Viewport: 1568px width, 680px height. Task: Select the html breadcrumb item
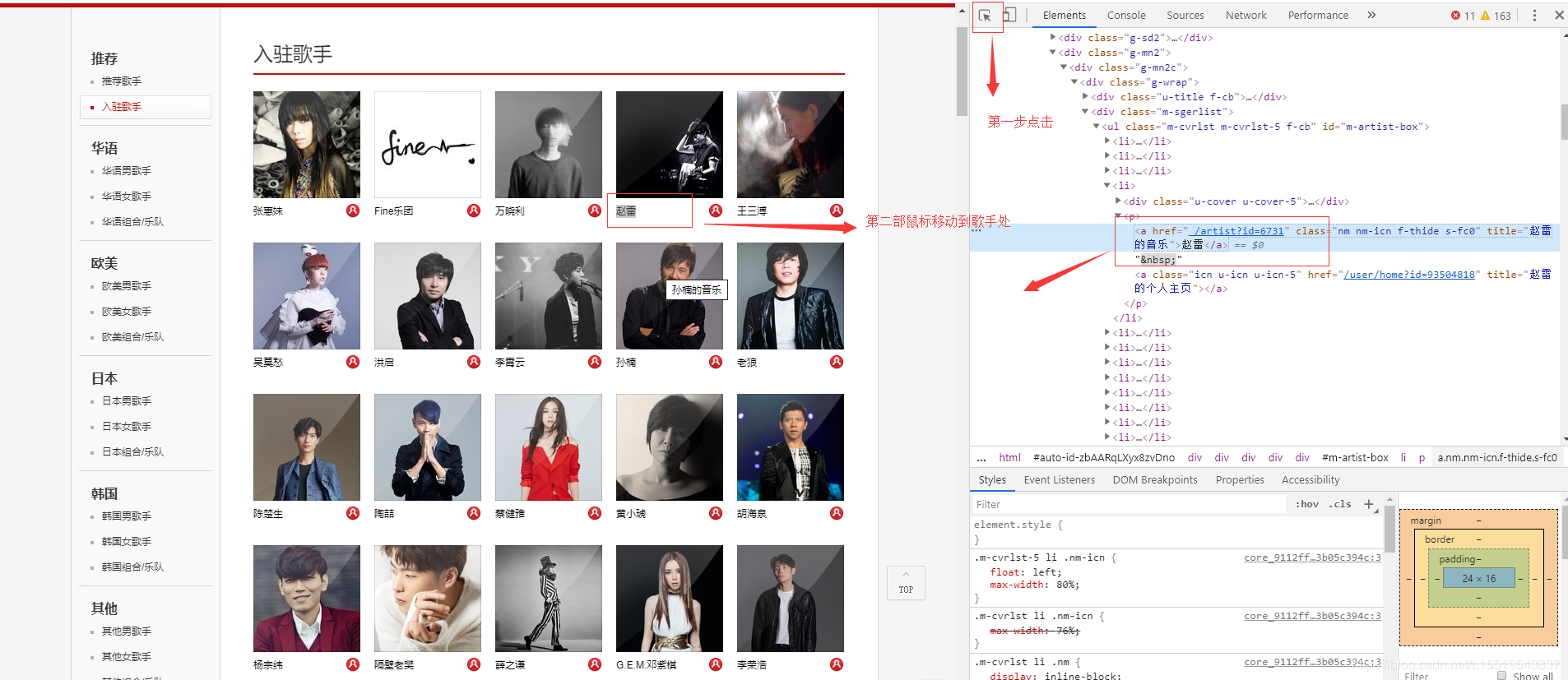1009,457
